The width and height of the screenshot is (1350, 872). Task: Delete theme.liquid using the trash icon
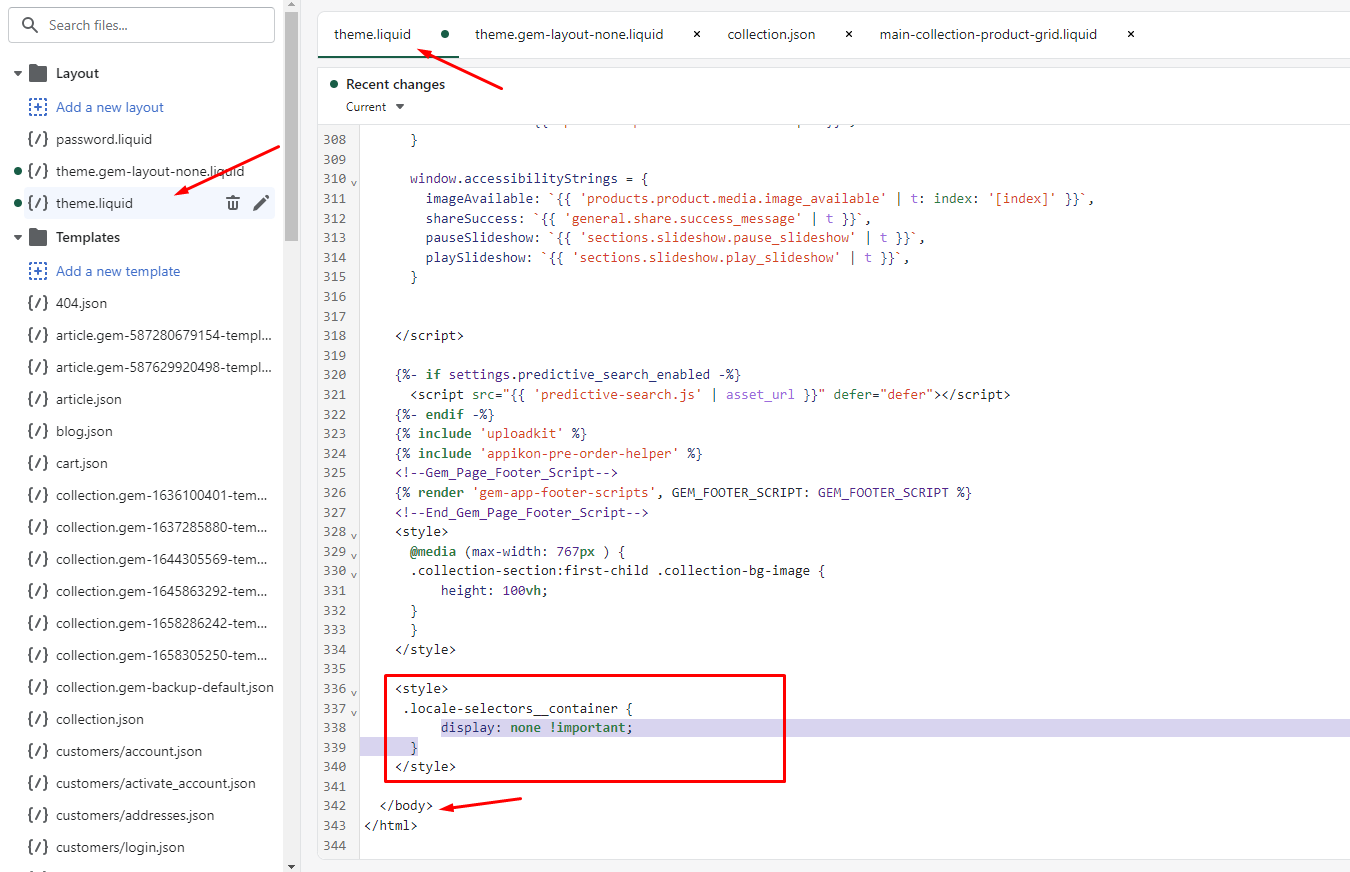233,203
